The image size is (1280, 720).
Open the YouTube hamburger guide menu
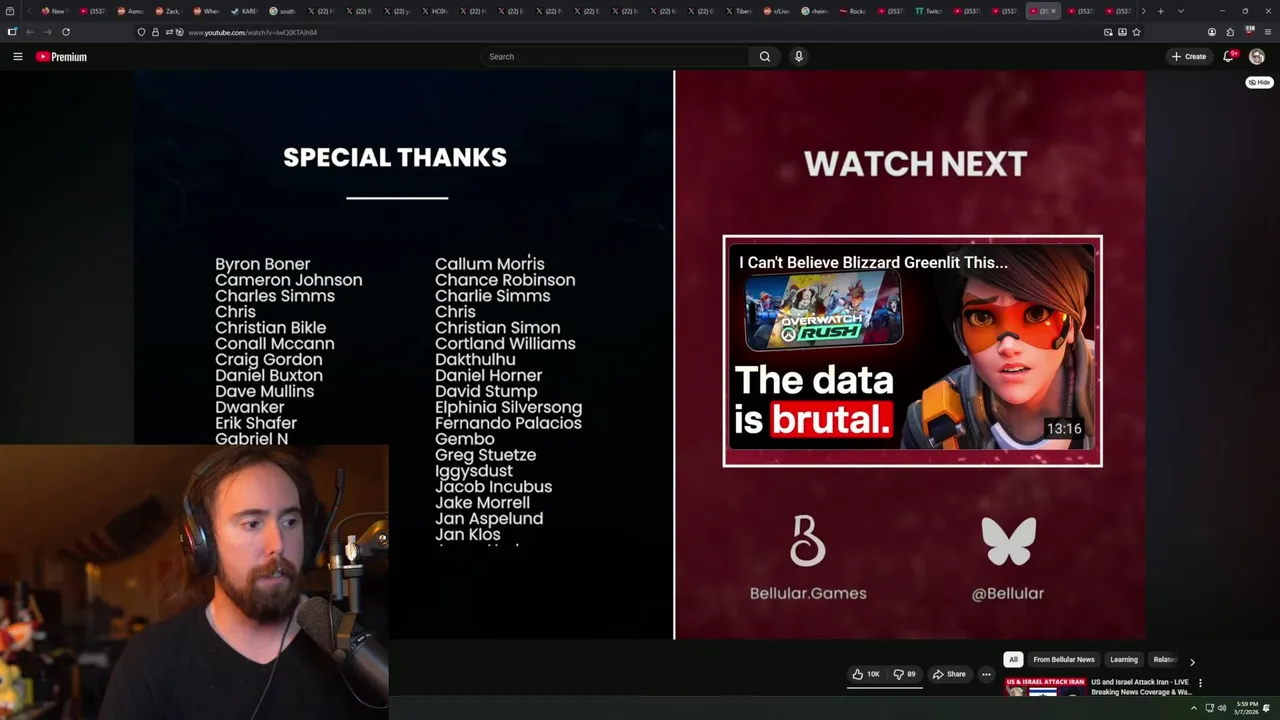click(x=17, y=57)
